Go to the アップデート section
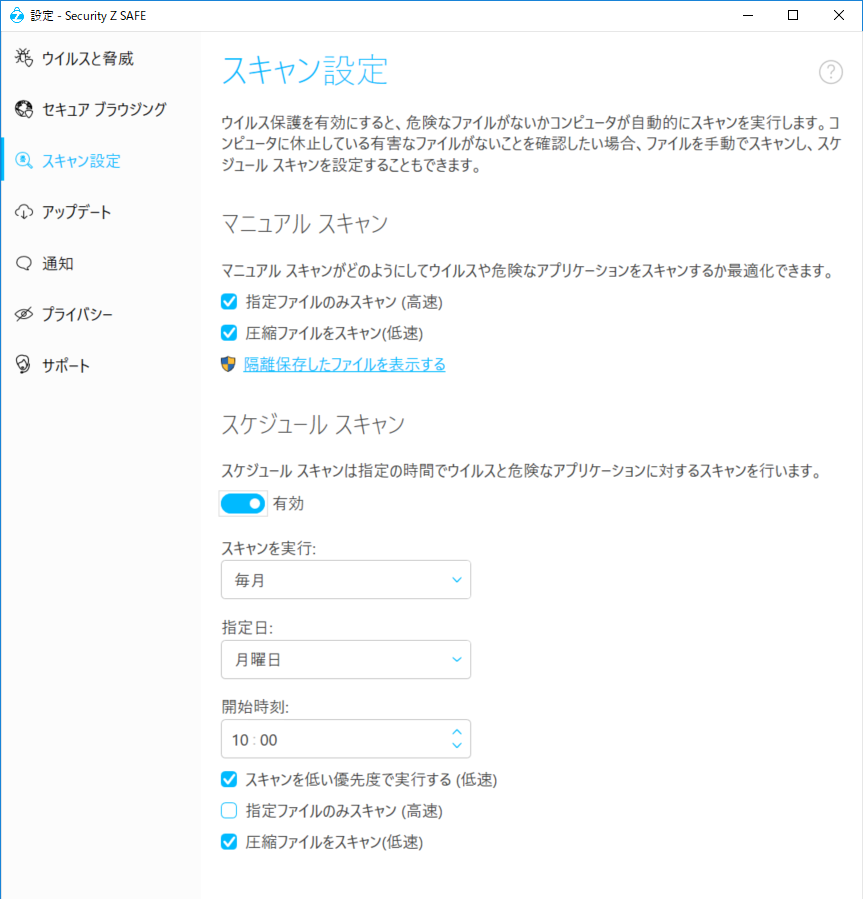 point(77,212)
